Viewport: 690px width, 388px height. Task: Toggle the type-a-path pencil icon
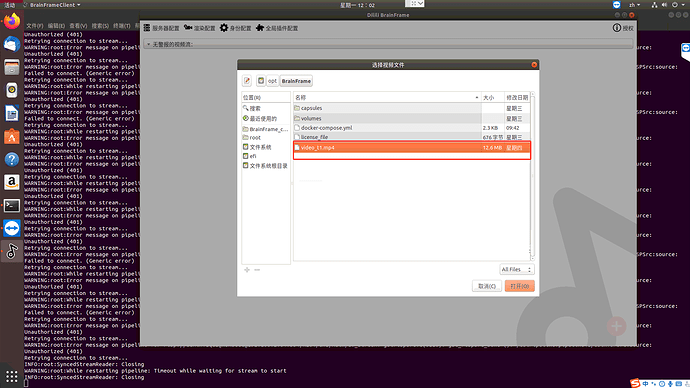point(247,81)
